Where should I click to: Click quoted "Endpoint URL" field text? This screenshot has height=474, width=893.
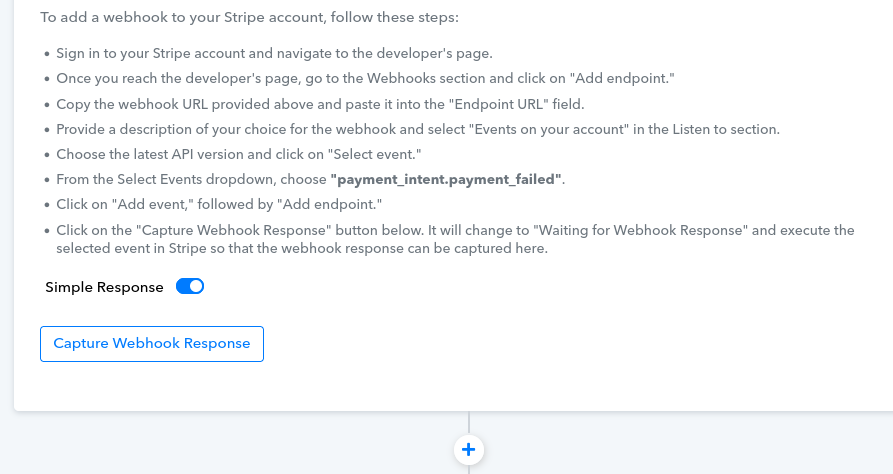[x=502, y=104]
